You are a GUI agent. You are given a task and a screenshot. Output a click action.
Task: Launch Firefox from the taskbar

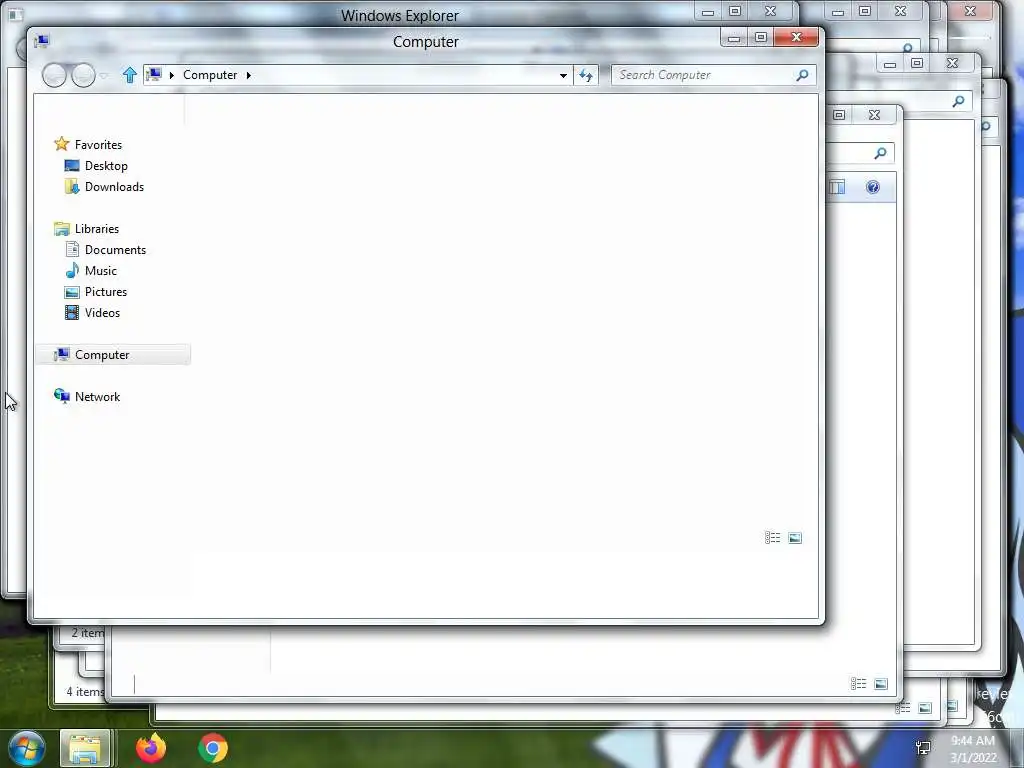[151, 748]
